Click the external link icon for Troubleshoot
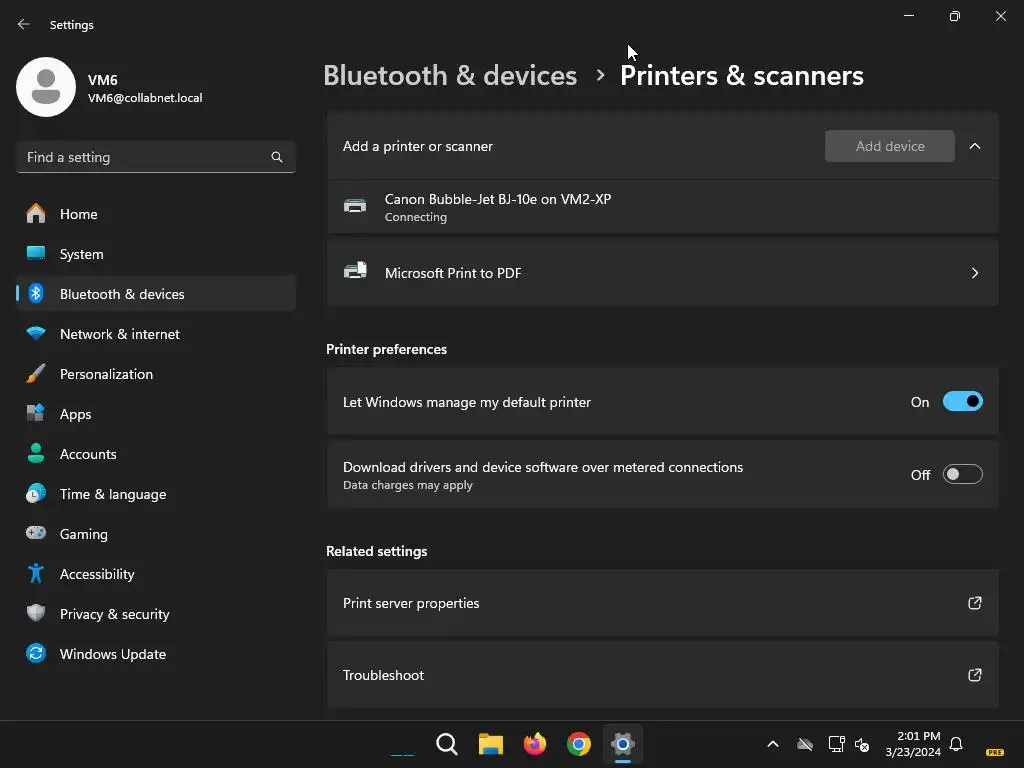The width and height of the screenshot is (1024, 768). pos(974,675)
